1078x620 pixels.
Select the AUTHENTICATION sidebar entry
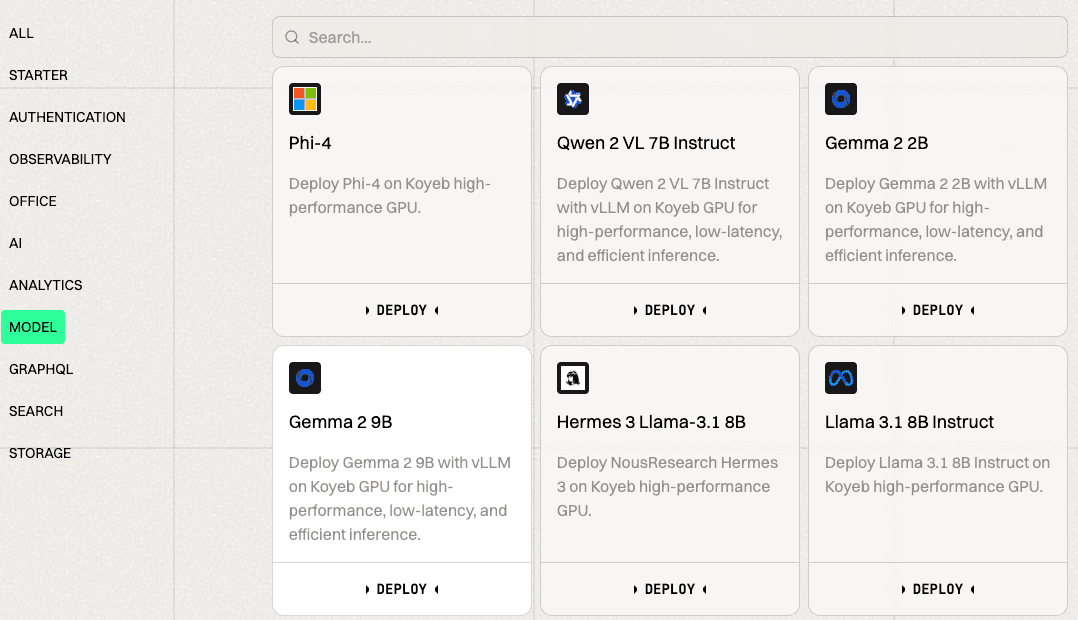point(67,117)
